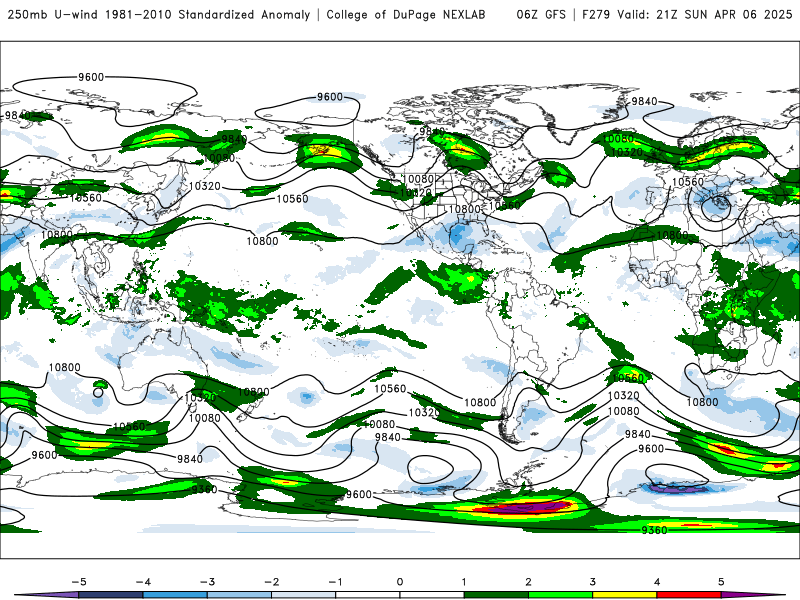Click the purple below -5 colorbar arrow end

[48, 595]
